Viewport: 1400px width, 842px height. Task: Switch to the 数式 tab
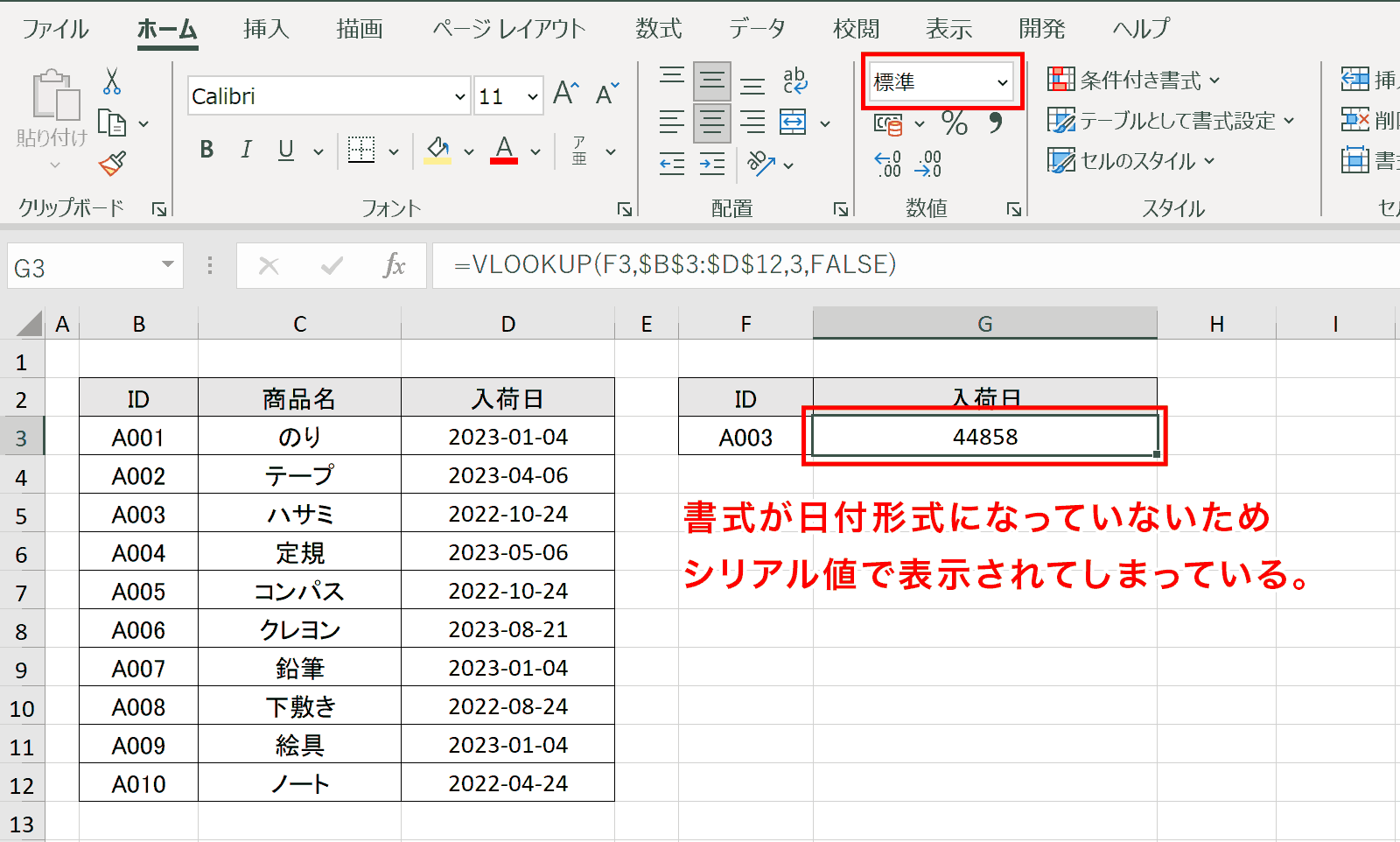(x=658, y=29)
